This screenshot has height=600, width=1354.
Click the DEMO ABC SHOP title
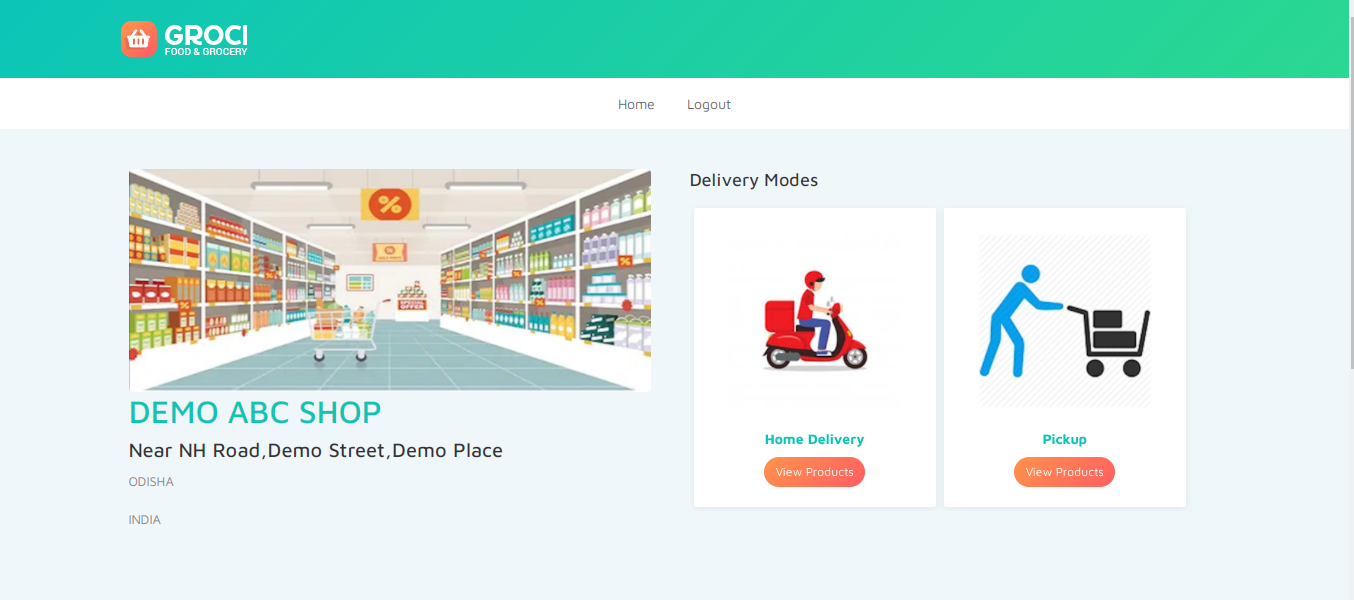click(255, 412)
